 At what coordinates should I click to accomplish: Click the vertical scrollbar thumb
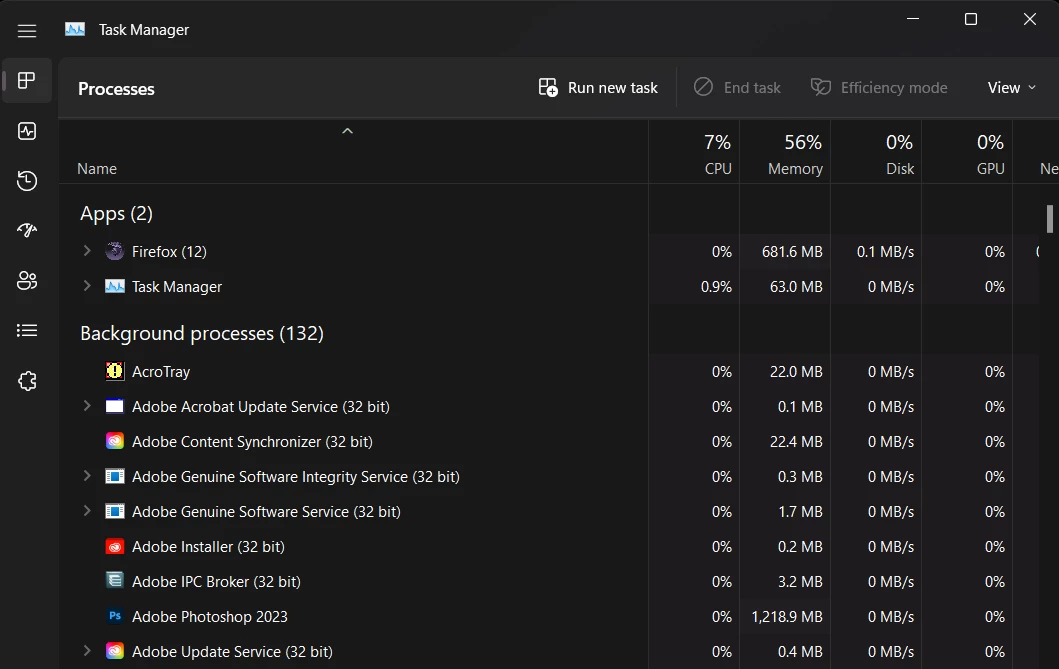pos(1050,219)
